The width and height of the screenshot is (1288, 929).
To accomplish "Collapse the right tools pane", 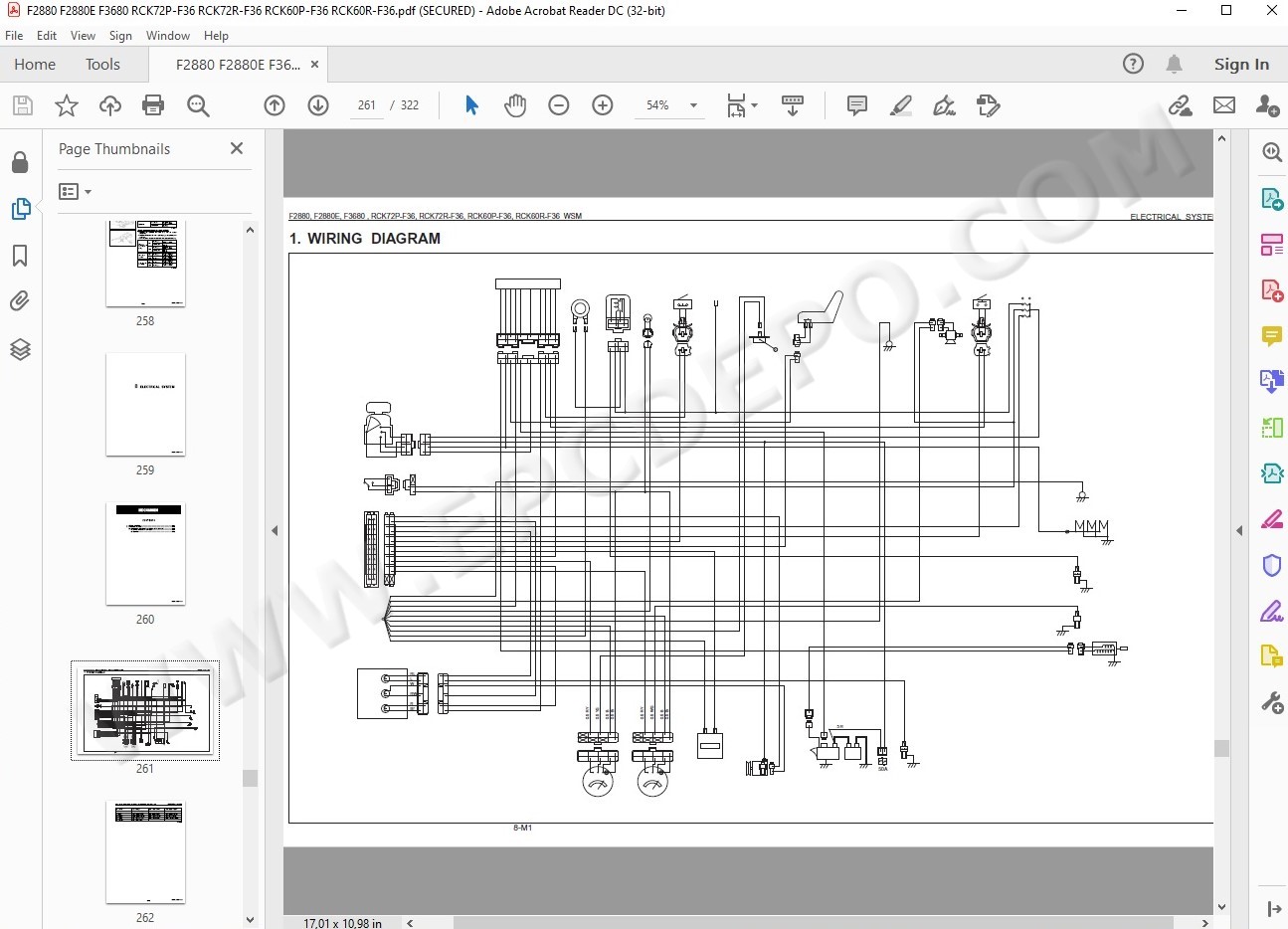I will tap(1239, 530).
